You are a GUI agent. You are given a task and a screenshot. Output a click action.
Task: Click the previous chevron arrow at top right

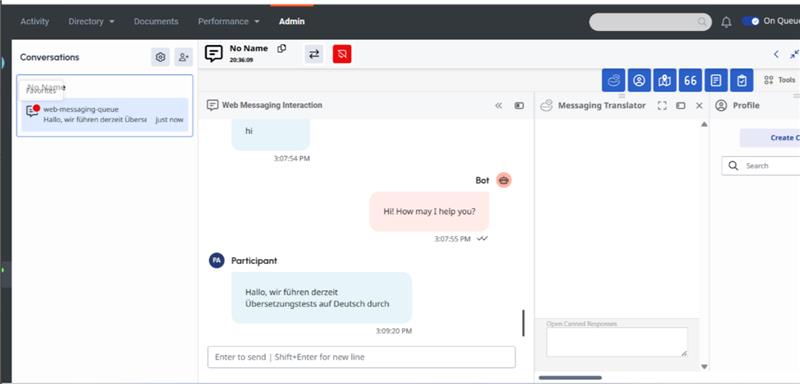[x=776, y=54]
